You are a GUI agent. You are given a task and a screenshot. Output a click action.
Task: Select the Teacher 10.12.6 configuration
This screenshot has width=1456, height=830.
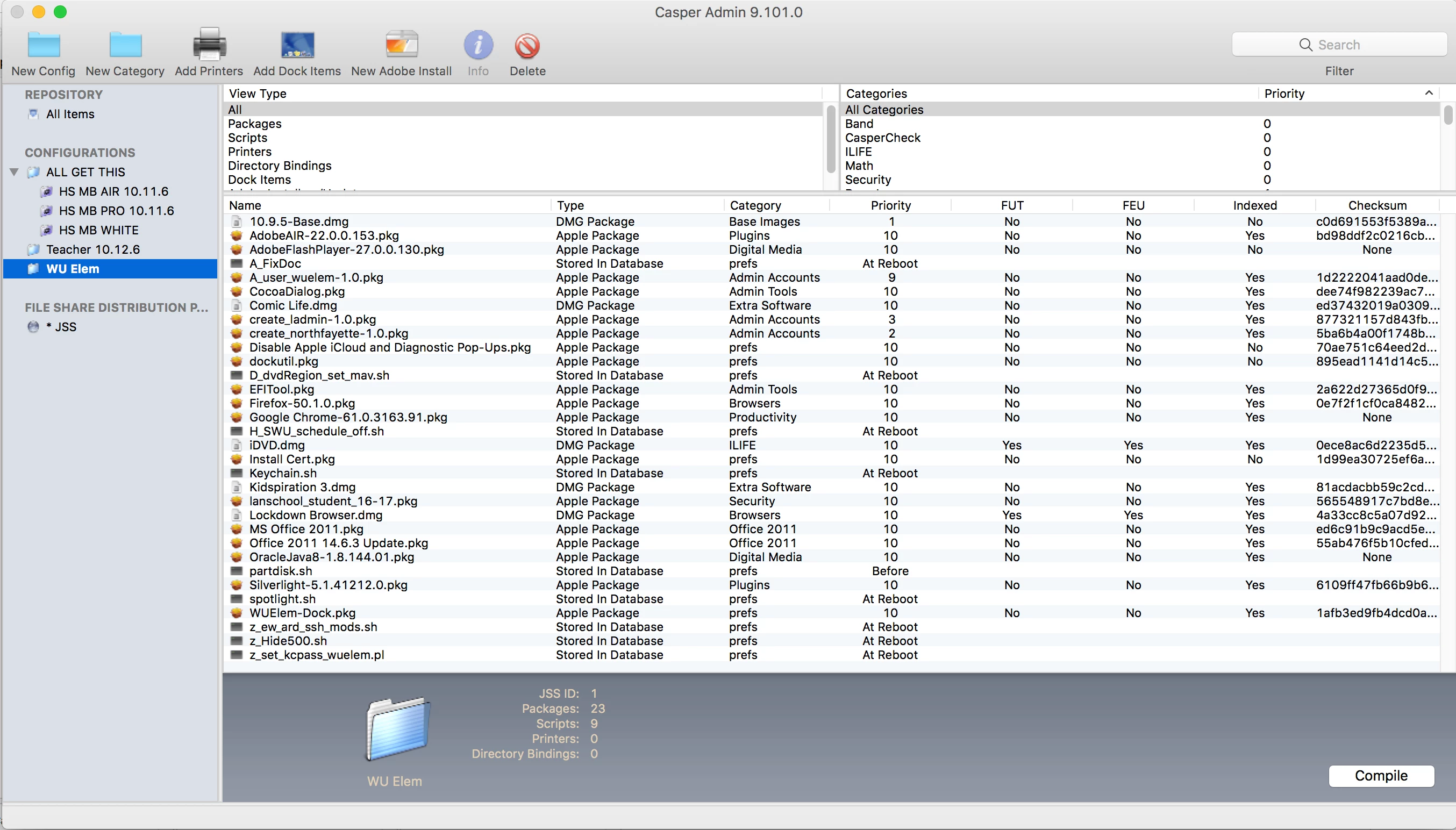click(x=93, y=249)
